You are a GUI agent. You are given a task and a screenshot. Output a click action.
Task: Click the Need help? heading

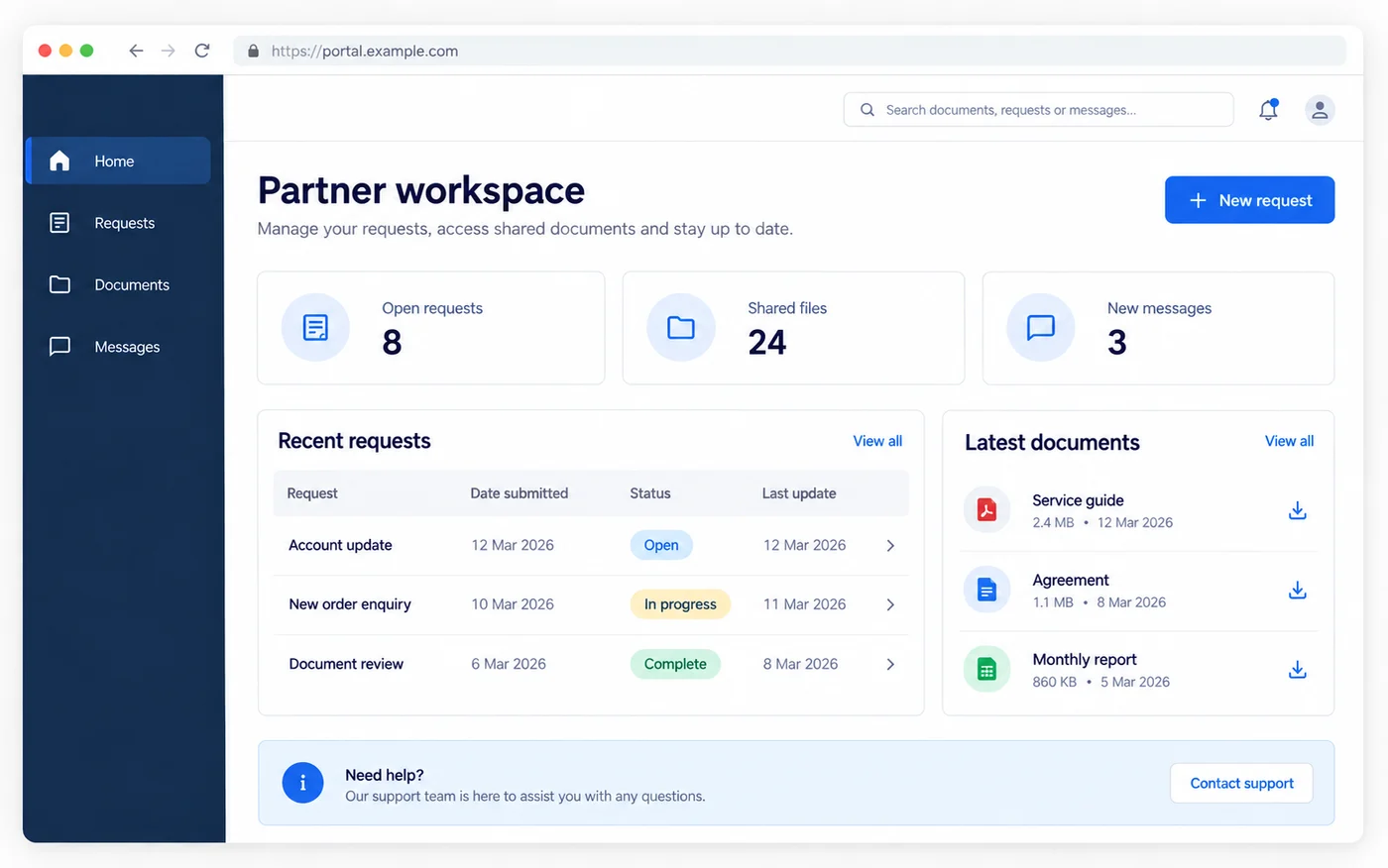(x=385, y=775)
